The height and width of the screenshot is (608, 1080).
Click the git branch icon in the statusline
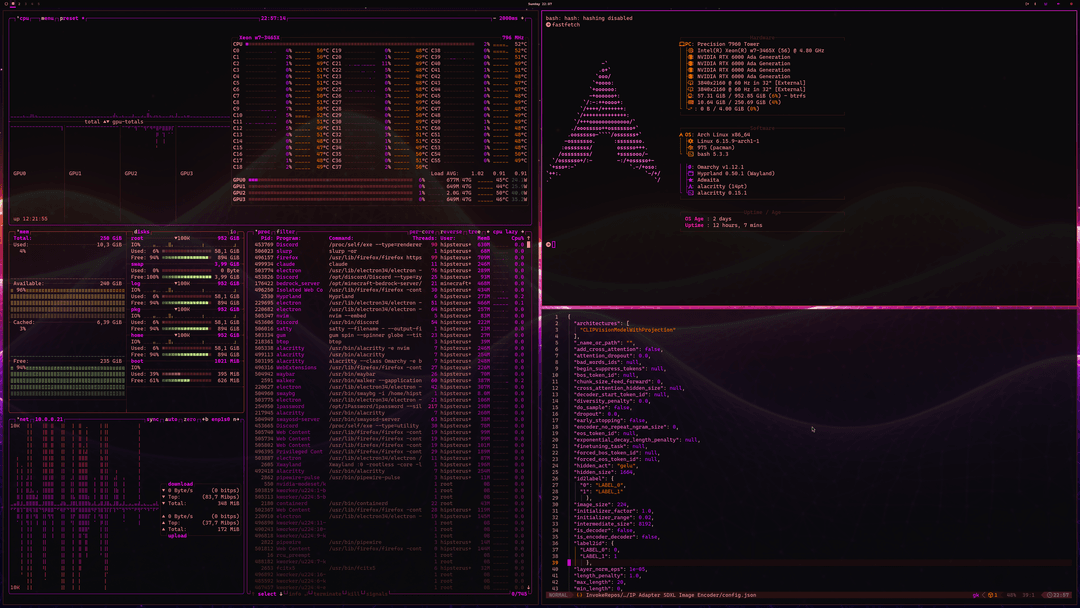click(976, 592)
